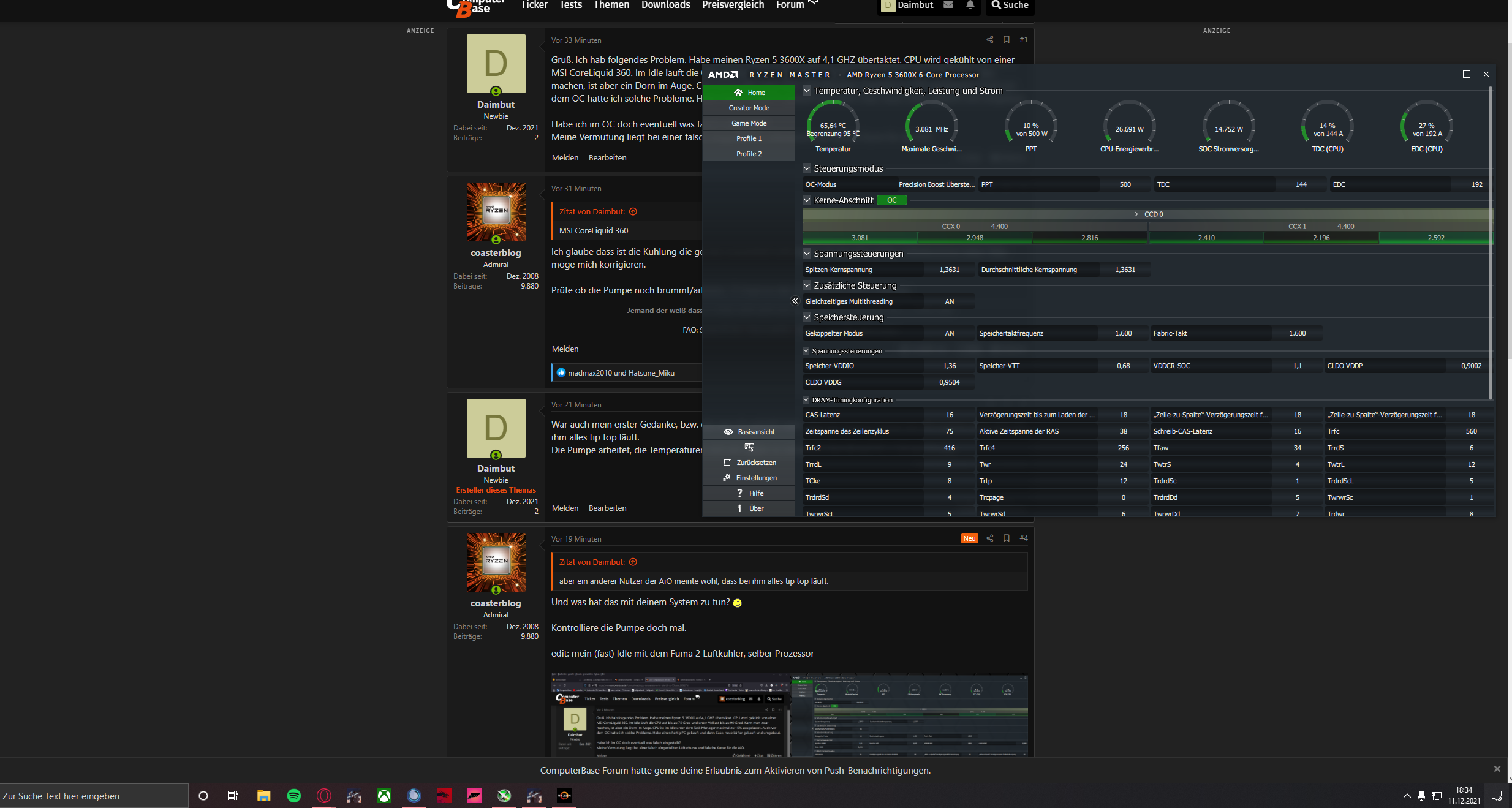Collapse the DRAM-Timingkonfiguration section

806,400
